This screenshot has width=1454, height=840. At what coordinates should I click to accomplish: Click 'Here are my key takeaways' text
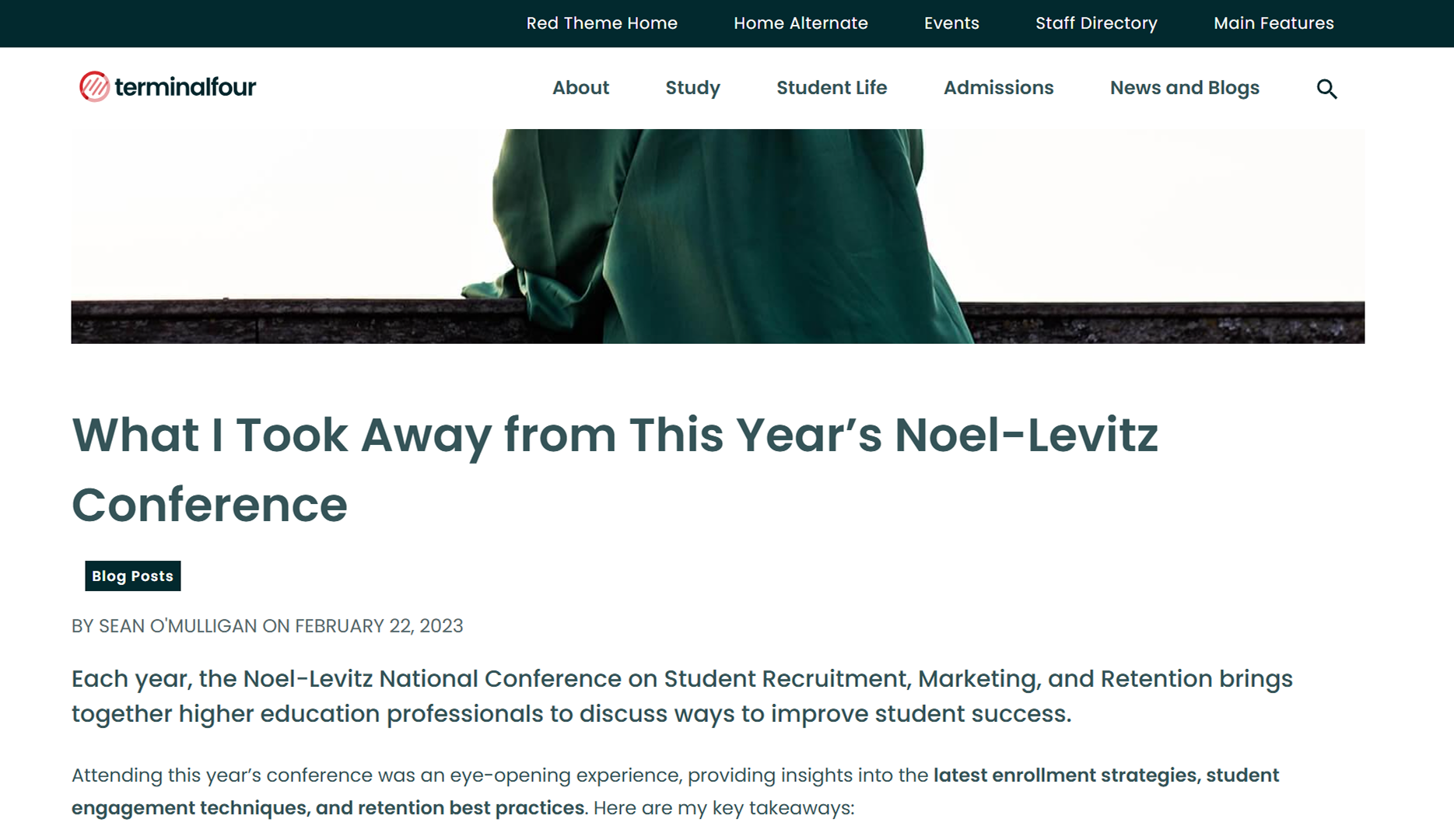[723, 808]
